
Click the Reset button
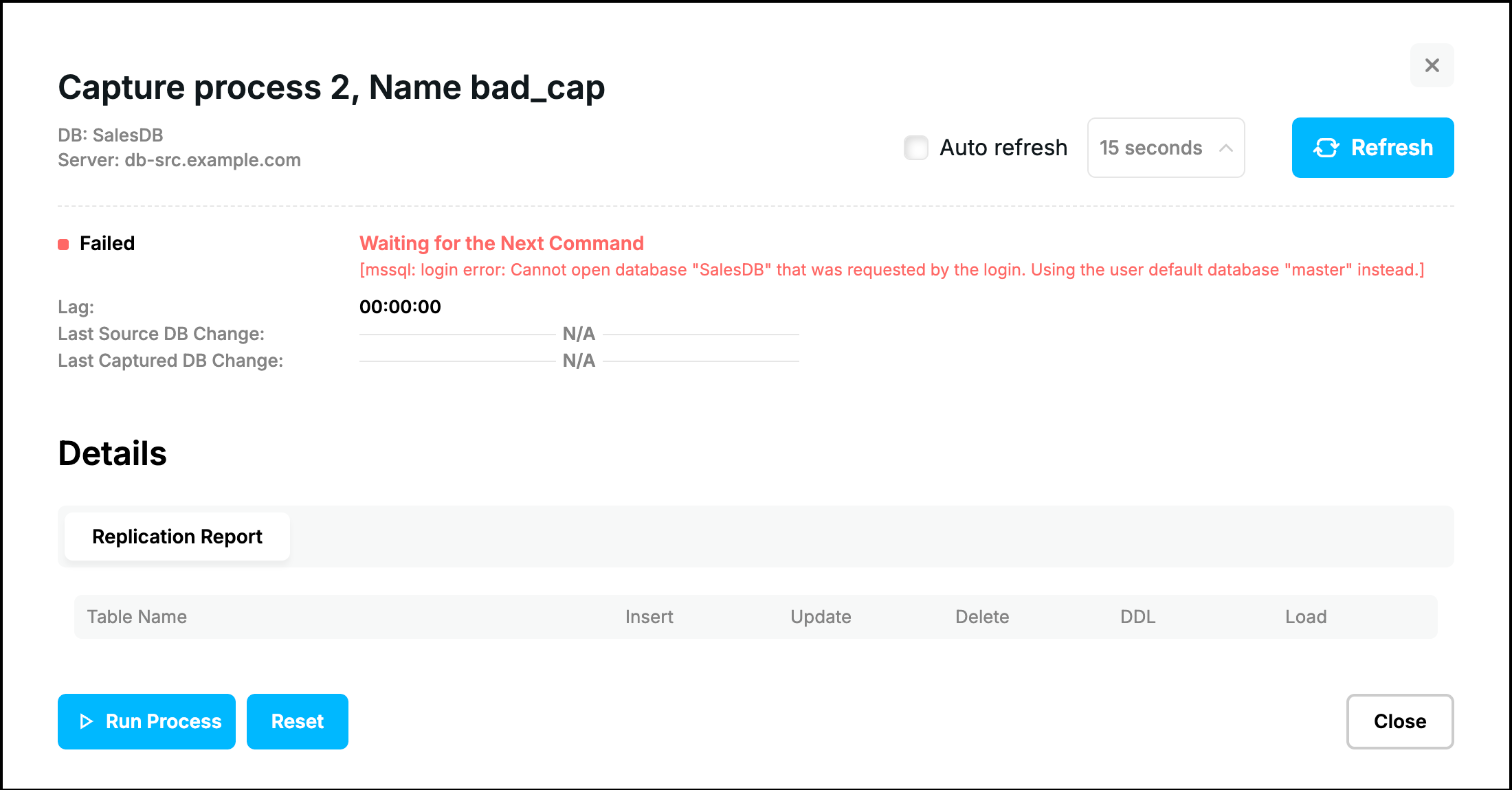[x=297, y=722]
